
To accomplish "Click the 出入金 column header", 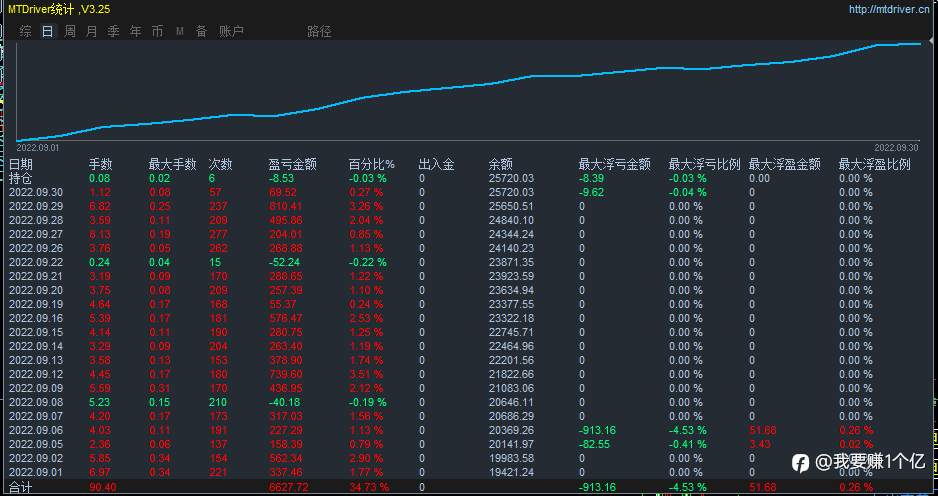I will 437,164.
